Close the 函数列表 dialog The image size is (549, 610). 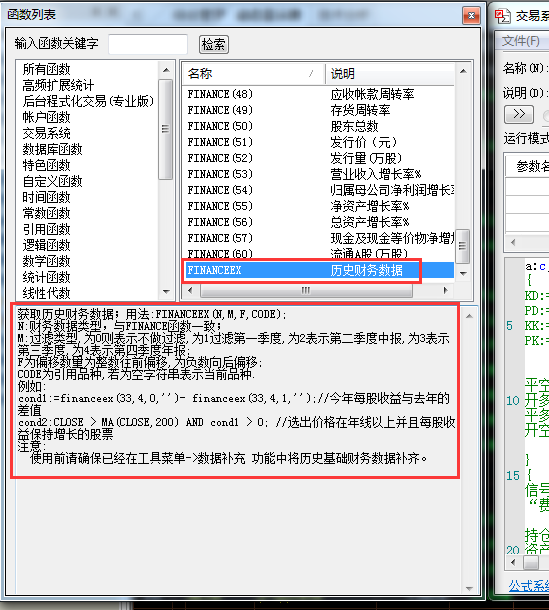[x=471, y=16]
